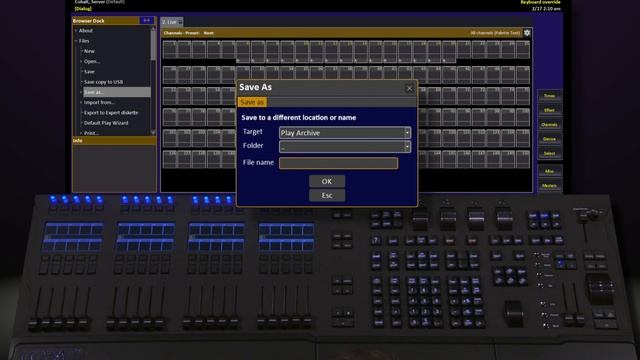Confirm the save with OK
The width and height of the screenshot is (640, 360).
coord(327,181)
